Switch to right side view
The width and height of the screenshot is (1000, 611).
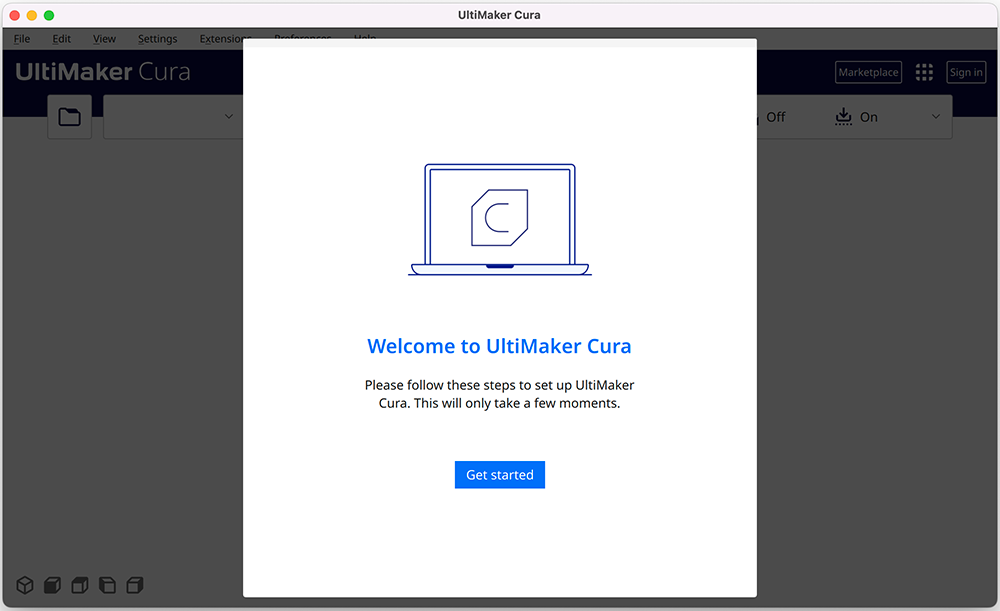point(134,585)
